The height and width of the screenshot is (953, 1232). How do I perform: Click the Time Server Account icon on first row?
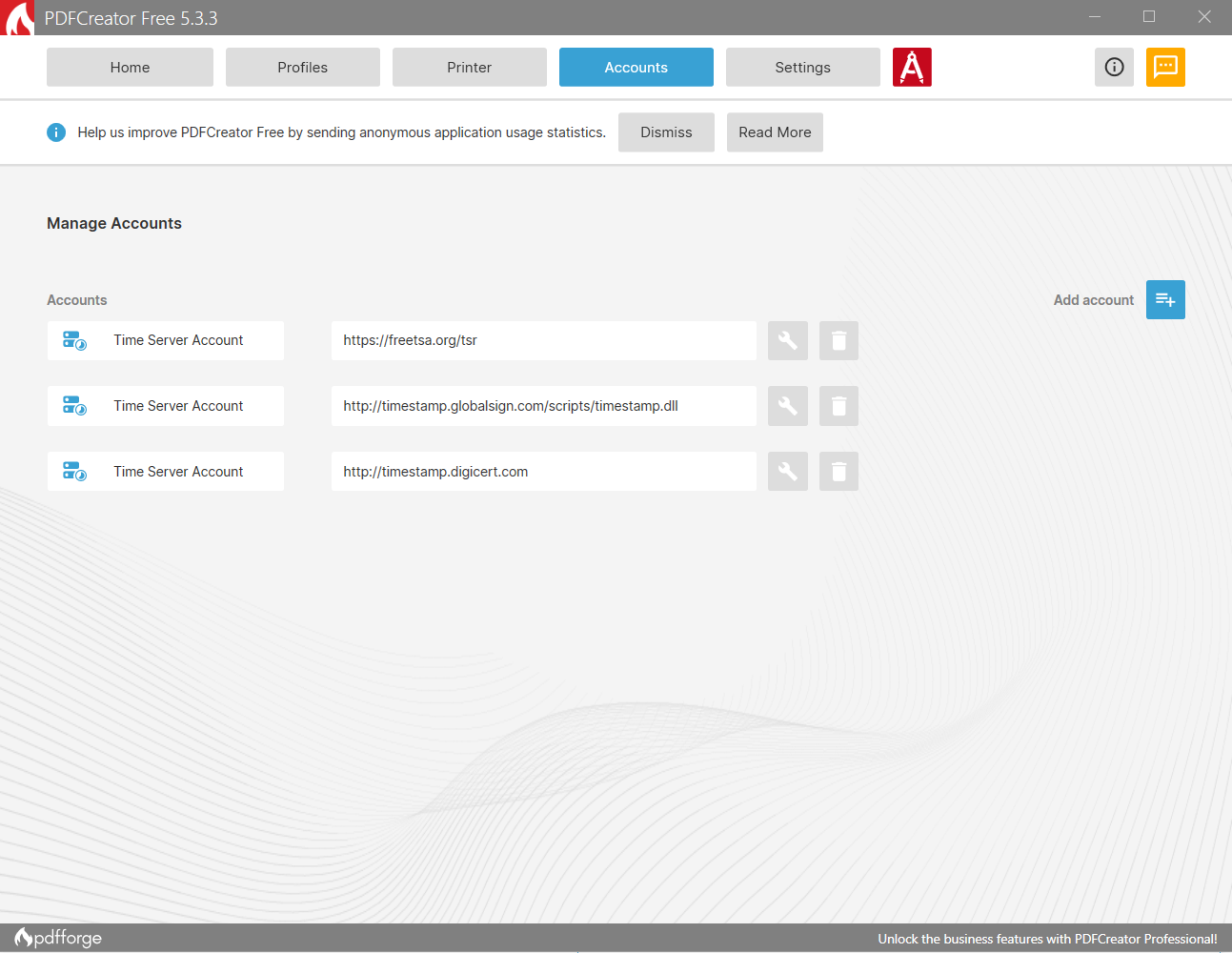pyautogui.click(x=74, y=339)
